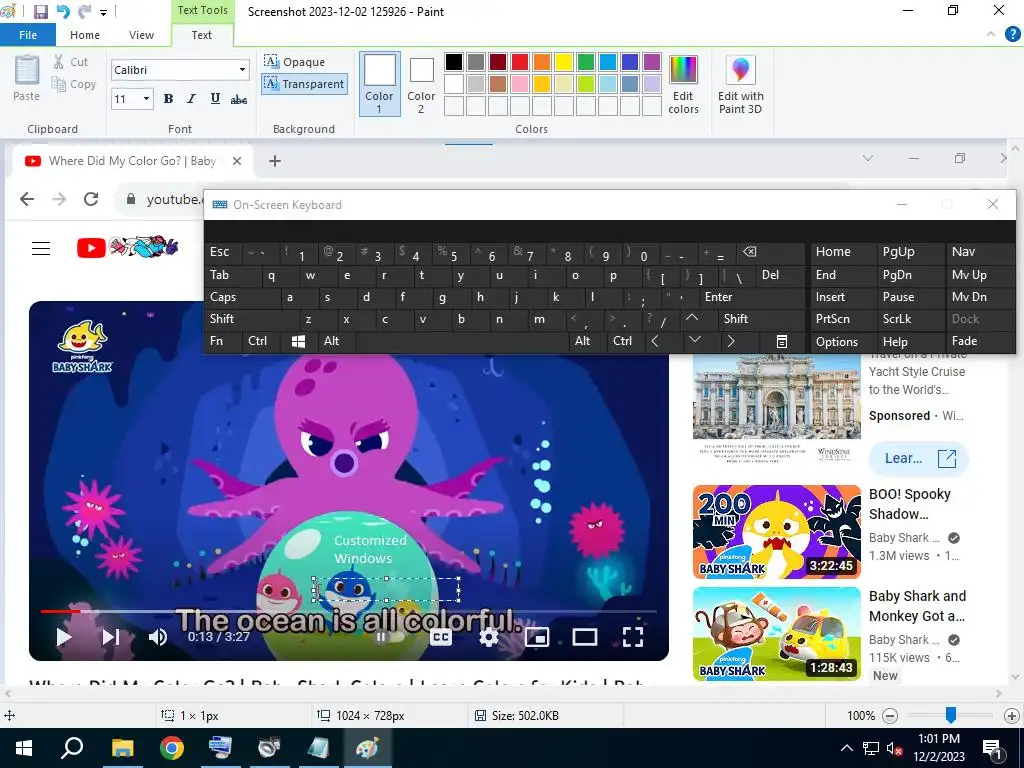Click the zoom out minus button in status bar
This screenshot has height=768, width=1024.
coord(889,716)
